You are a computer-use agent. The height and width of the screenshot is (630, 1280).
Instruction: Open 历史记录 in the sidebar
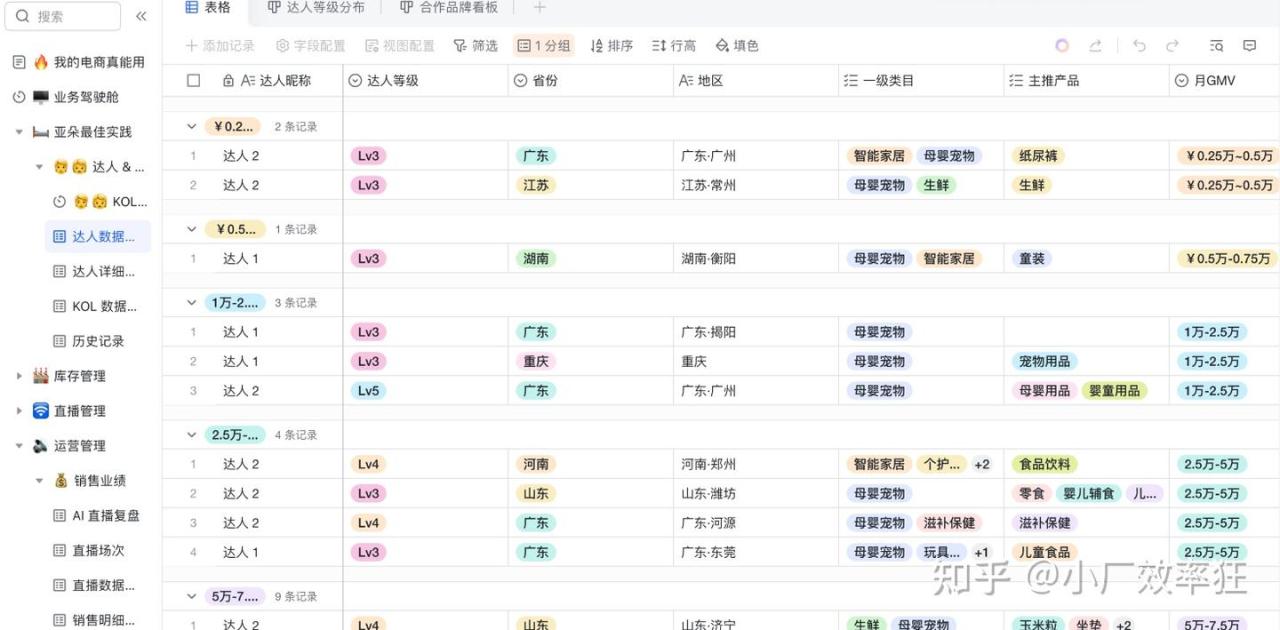(98, 341)
